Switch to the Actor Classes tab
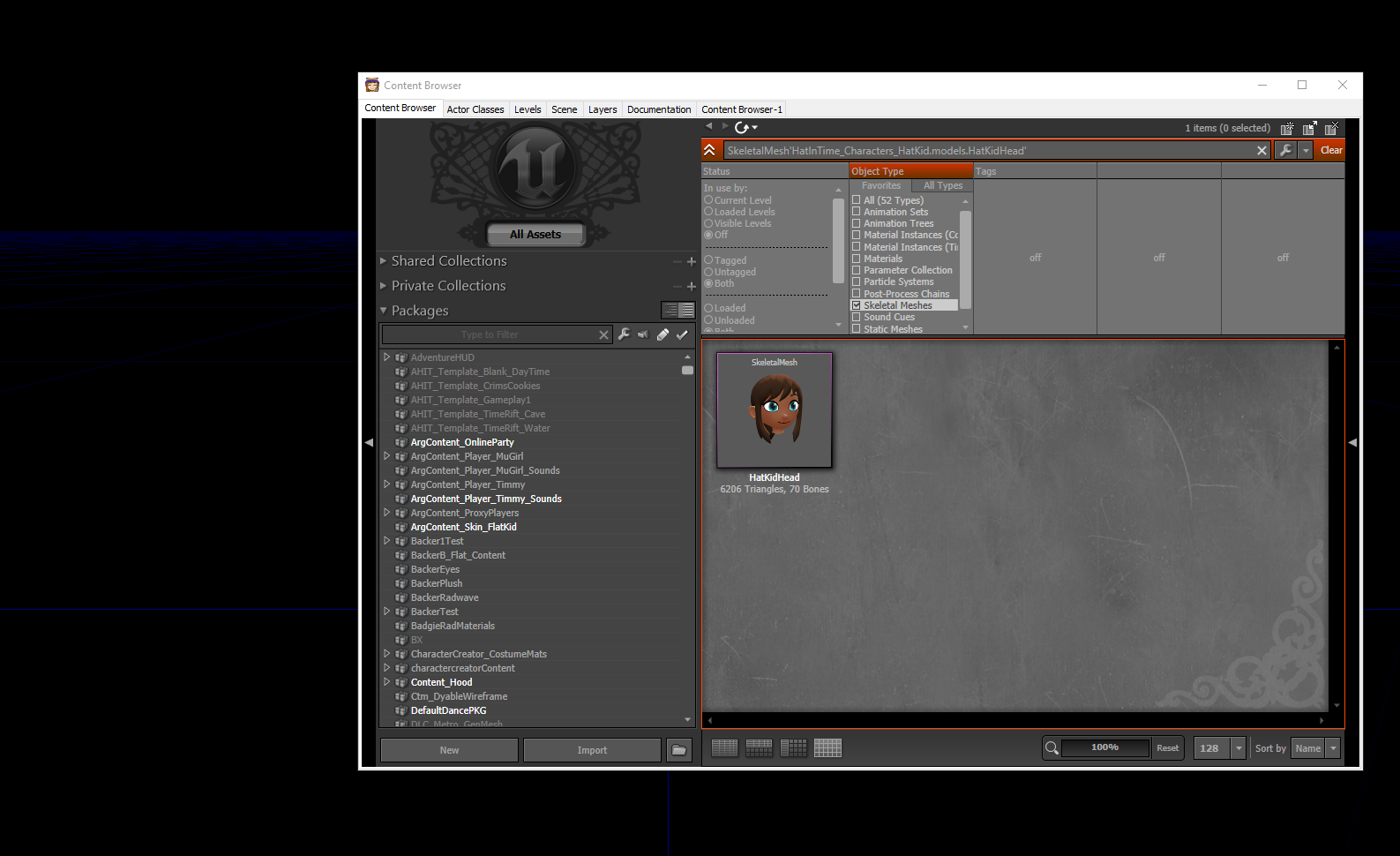Screen dimensions: 1400x856 tap(475, 109)
